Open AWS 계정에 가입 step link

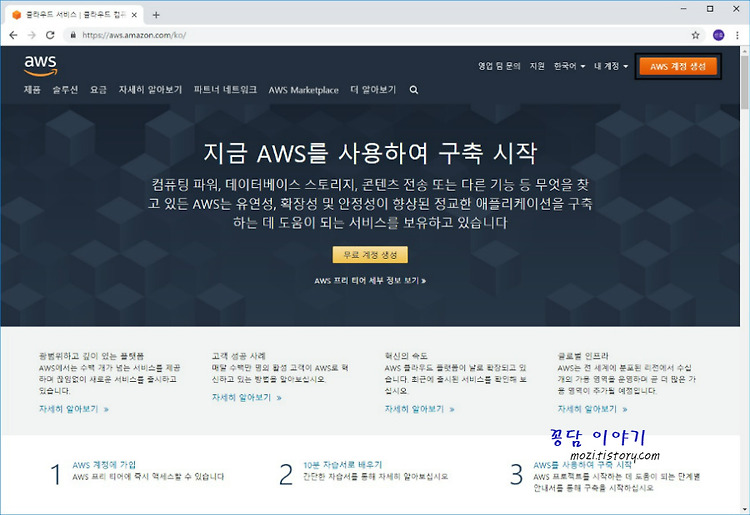(x=104, y=465)
